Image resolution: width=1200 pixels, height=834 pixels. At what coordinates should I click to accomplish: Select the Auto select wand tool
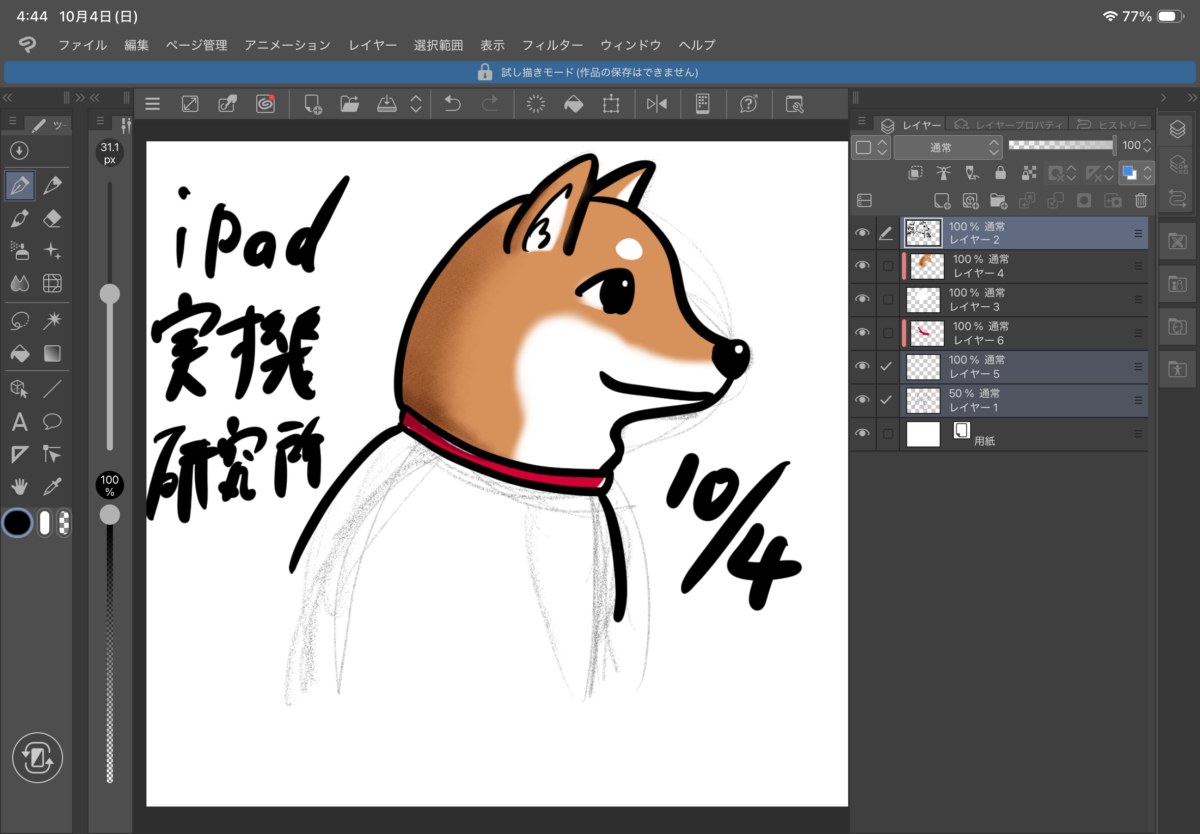(53, 320)
